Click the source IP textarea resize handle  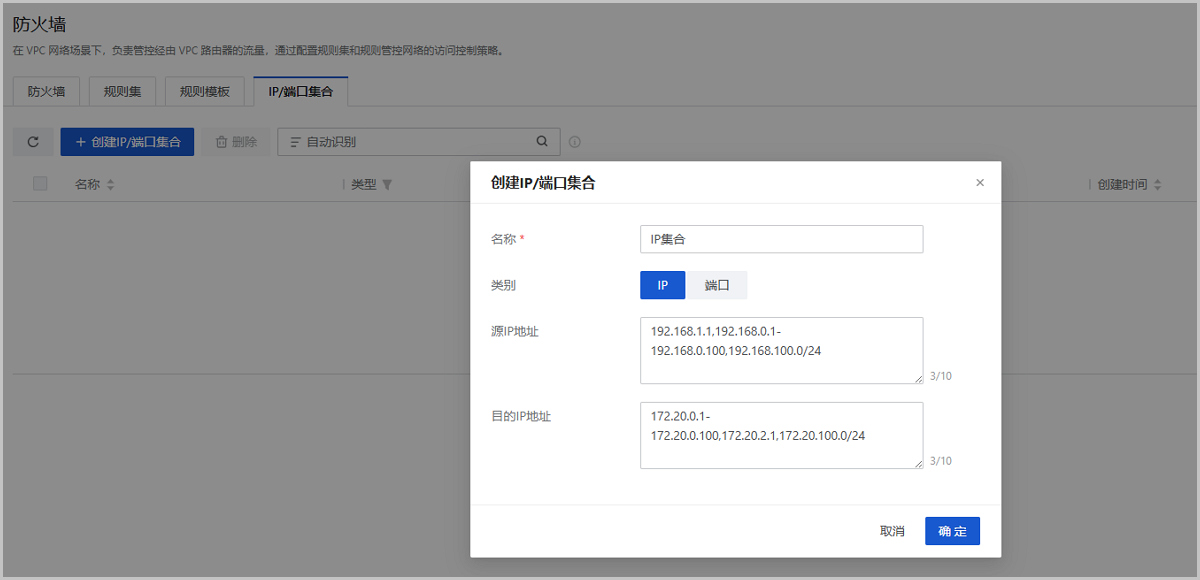pyautogui.click(x=917, y=378)
